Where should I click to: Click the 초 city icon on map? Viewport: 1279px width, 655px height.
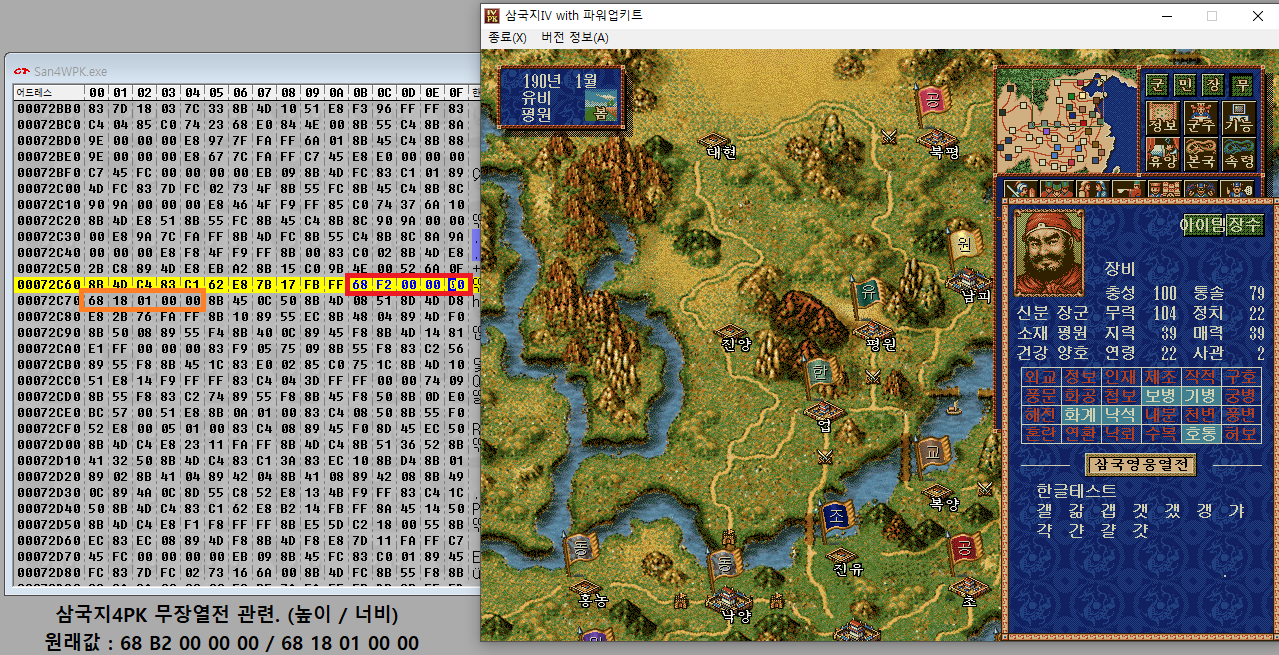point(971,589)
